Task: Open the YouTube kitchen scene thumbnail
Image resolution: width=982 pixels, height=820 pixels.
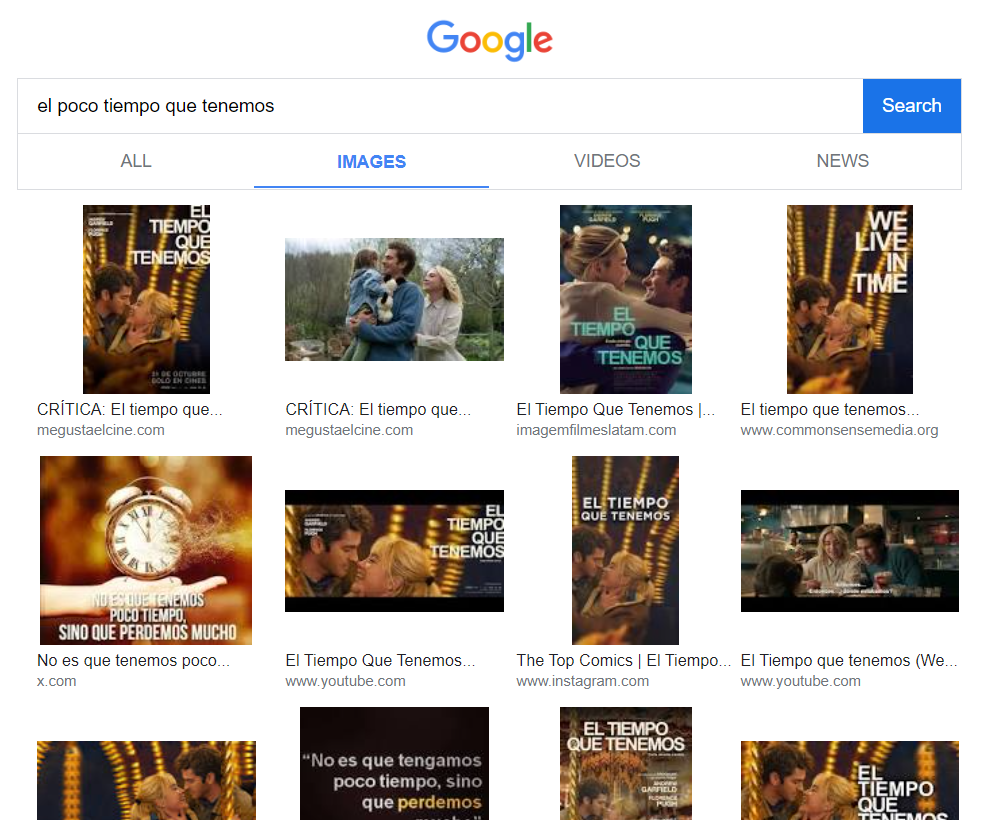Action: coord(849,550)
